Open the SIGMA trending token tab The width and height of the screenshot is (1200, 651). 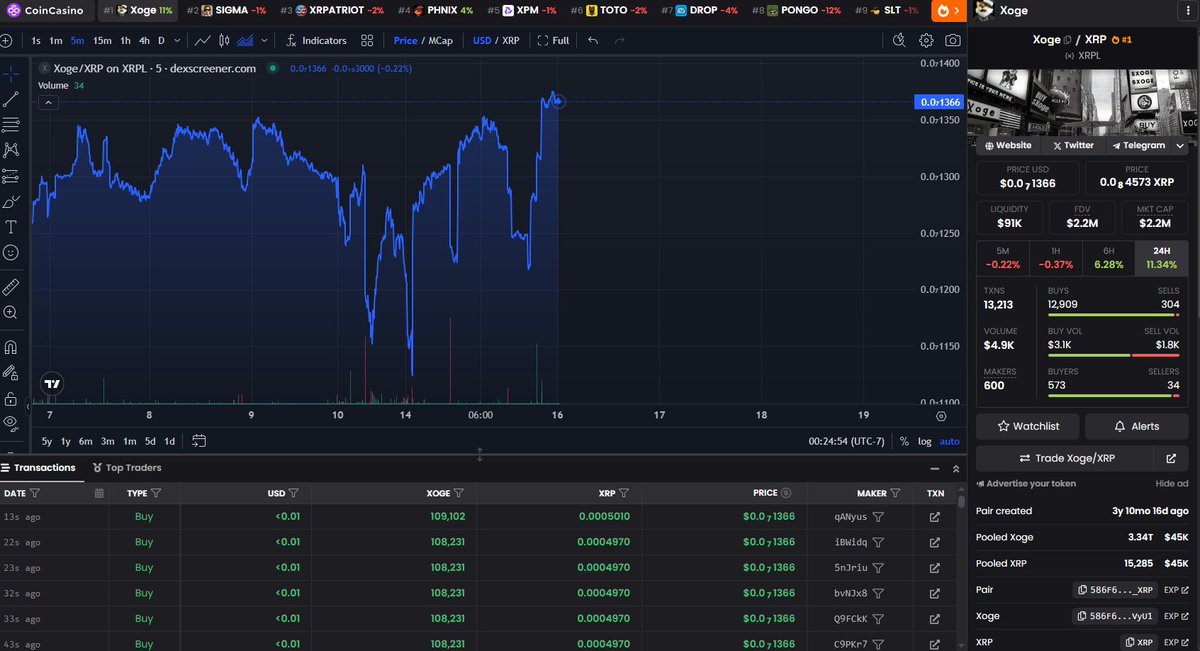point(226,10)
